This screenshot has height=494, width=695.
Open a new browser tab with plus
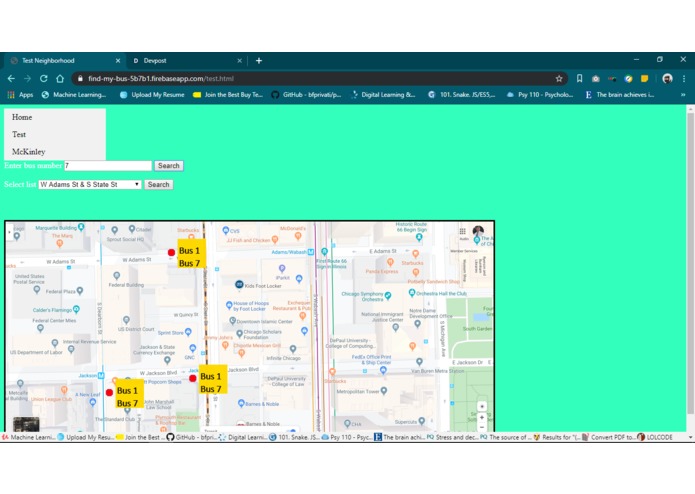[259, 61]
